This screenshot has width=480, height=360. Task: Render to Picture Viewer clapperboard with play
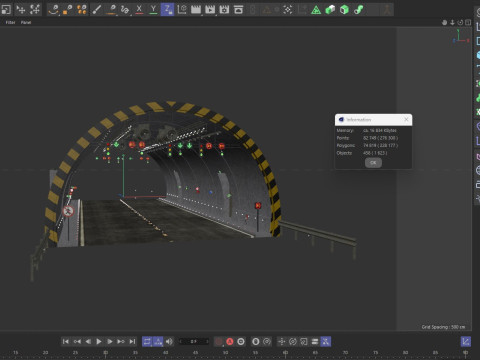coord(210,9)
